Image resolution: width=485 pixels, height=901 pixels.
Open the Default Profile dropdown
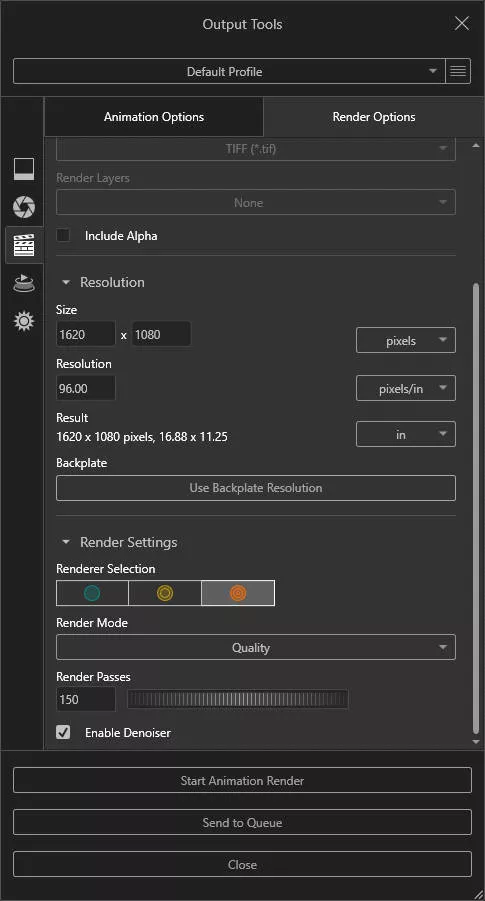click(x=229, y=71)
